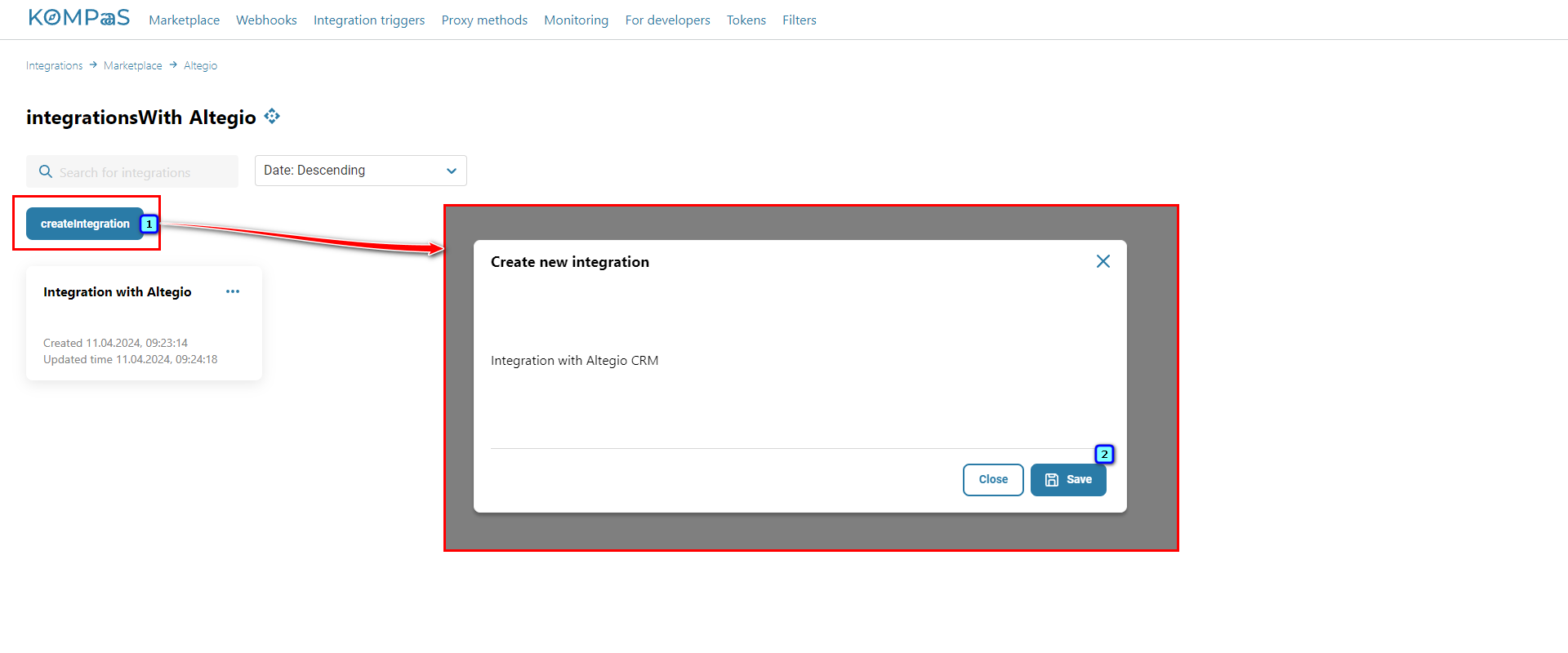Click the Close button in dialog
This screenshot has height=653, width=1568.
point(993,479)
